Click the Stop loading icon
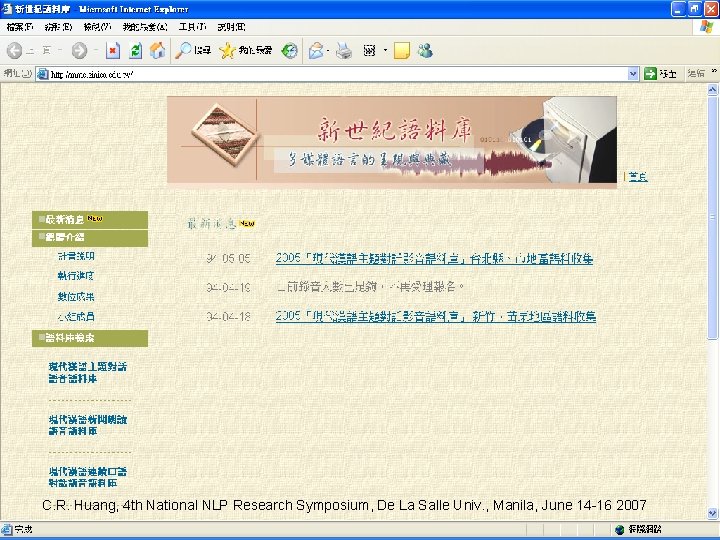Image resolution: width=720 pixels, height=540 pixels. (x=112, y=51)
